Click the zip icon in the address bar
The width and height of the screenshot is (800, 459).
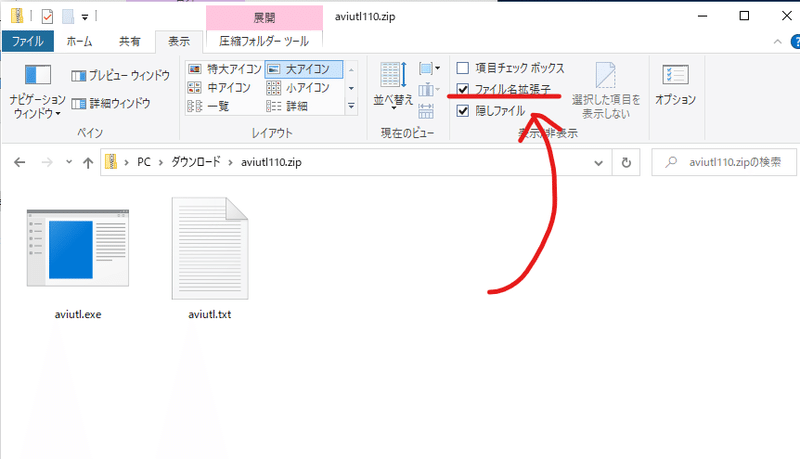click(111, 162)
